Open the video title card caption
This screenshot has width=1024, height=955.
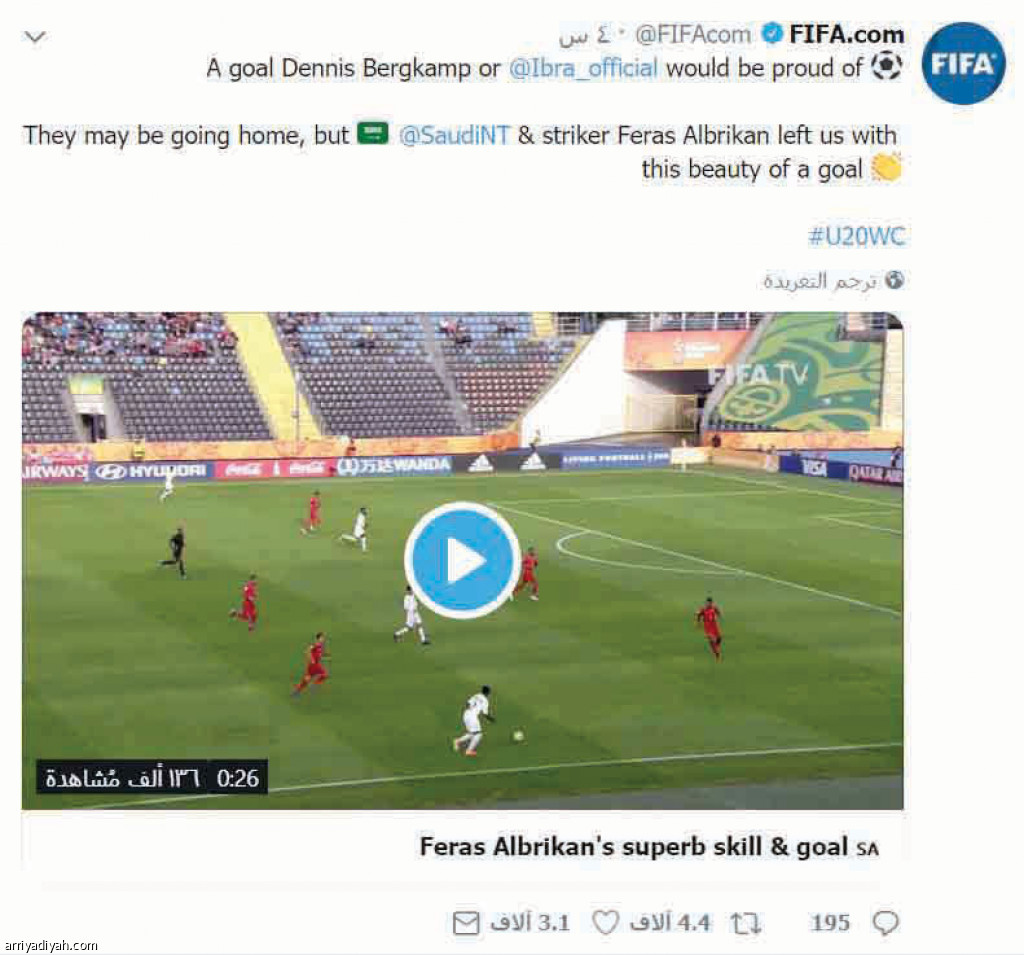(648, 847)
